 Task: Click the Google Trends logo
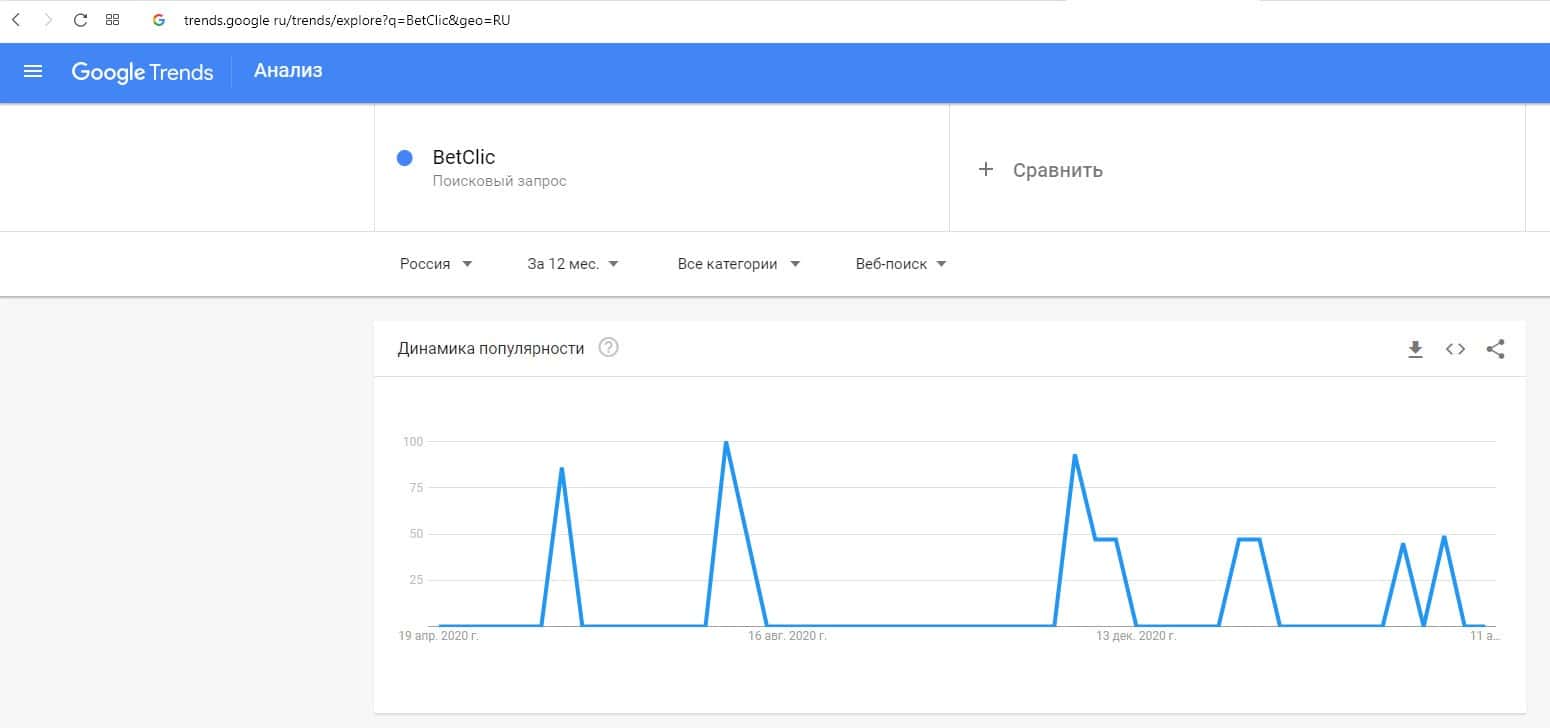pos(142,72)
